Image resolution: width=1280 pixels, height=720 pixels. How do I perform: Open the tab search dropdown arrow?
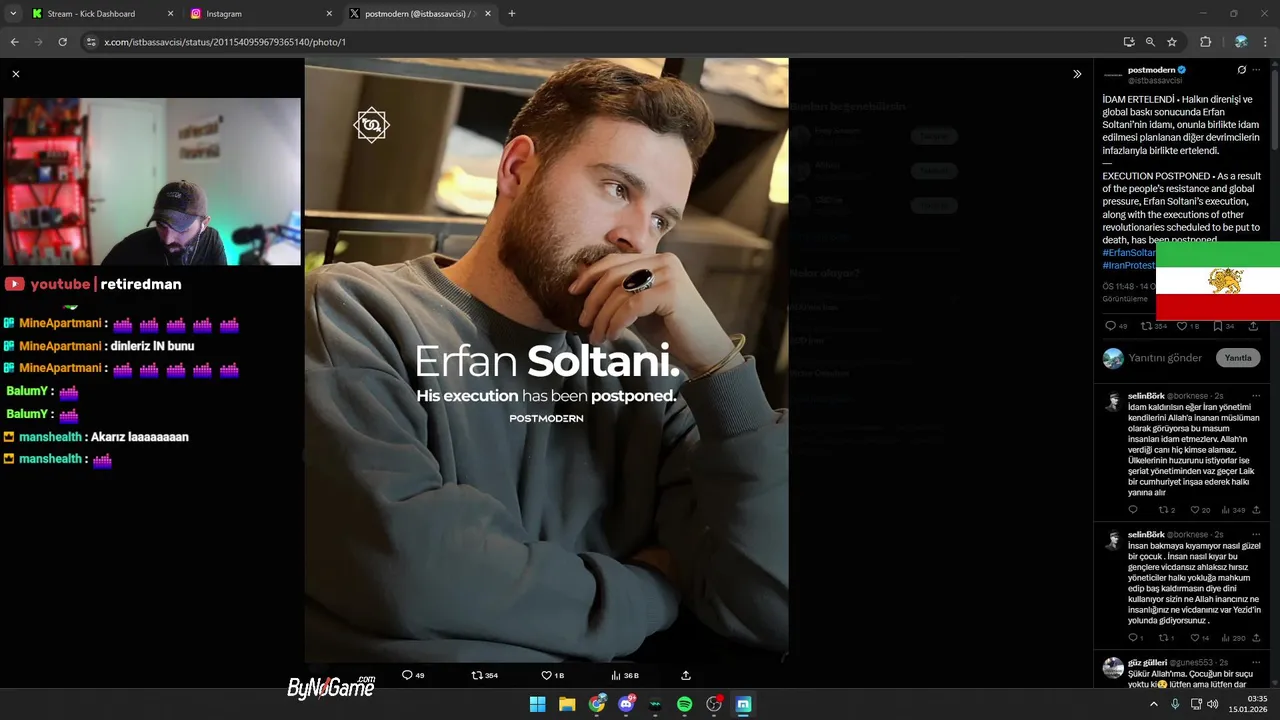point(12,14)
